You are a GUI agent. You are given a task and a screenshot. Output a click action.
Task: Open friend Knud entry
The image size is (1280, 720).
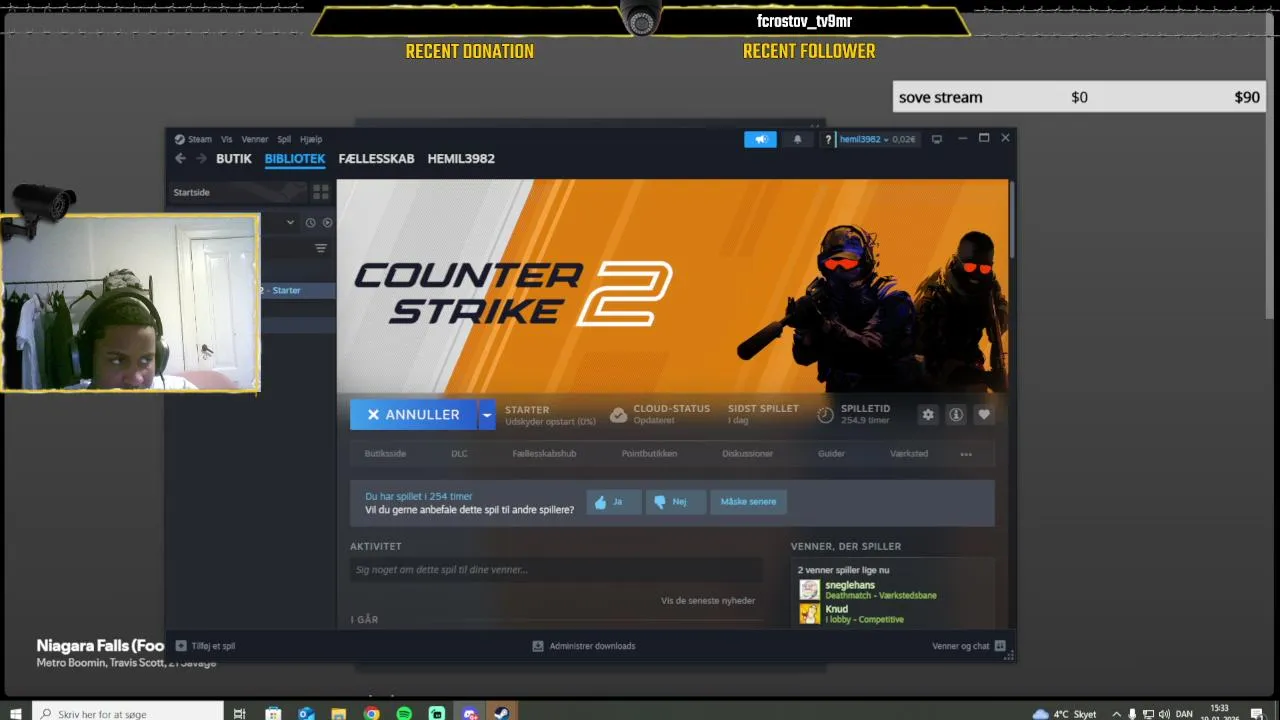[893, 614]
